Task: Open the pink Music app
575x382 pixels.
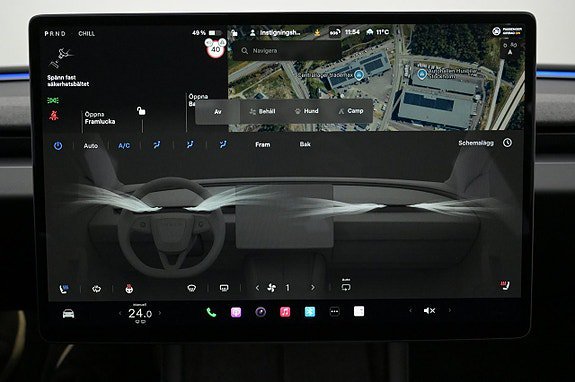Action: click(285, 312)
